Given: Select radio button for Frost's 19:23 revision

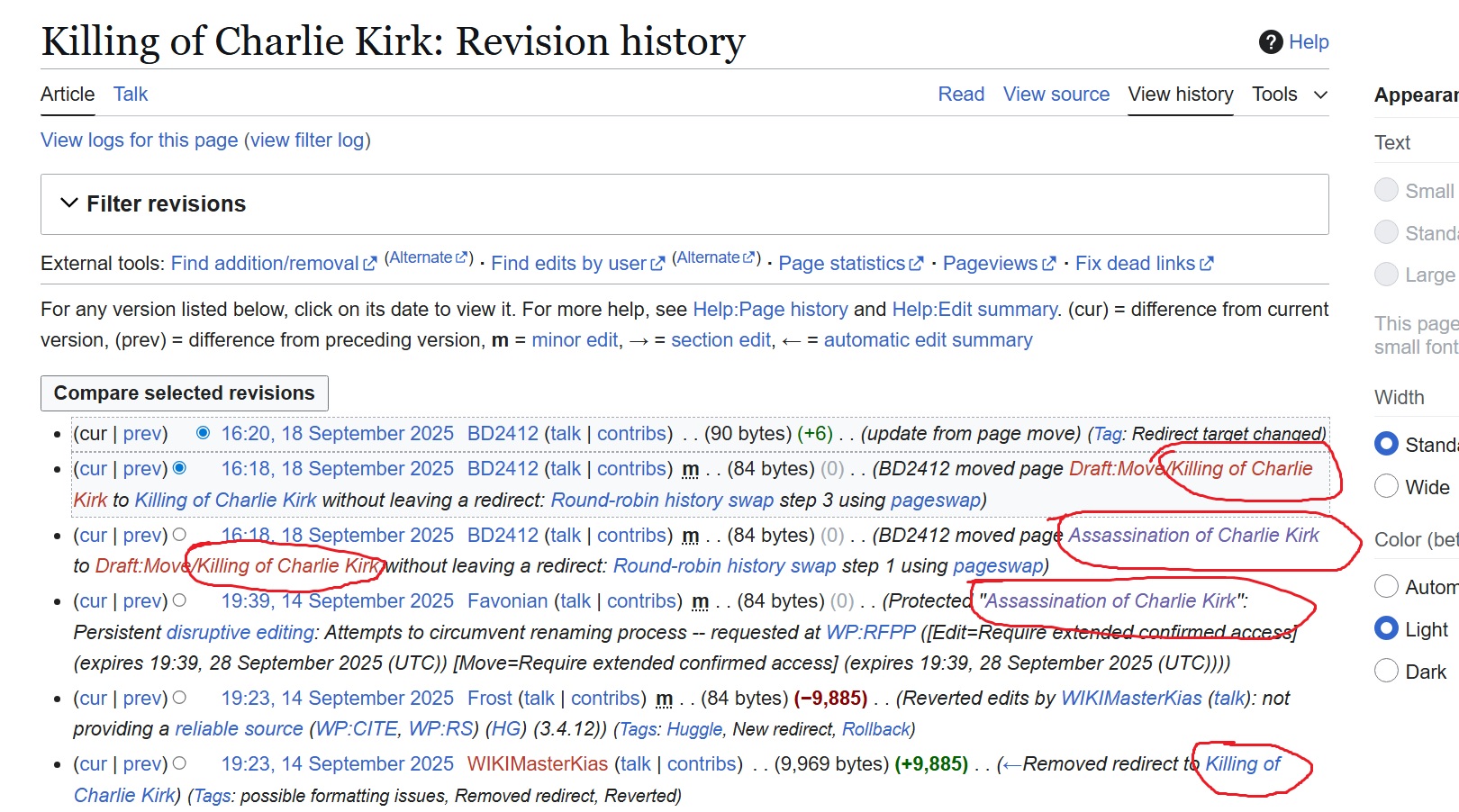Looking at the screenshot, I should point(180,698).
